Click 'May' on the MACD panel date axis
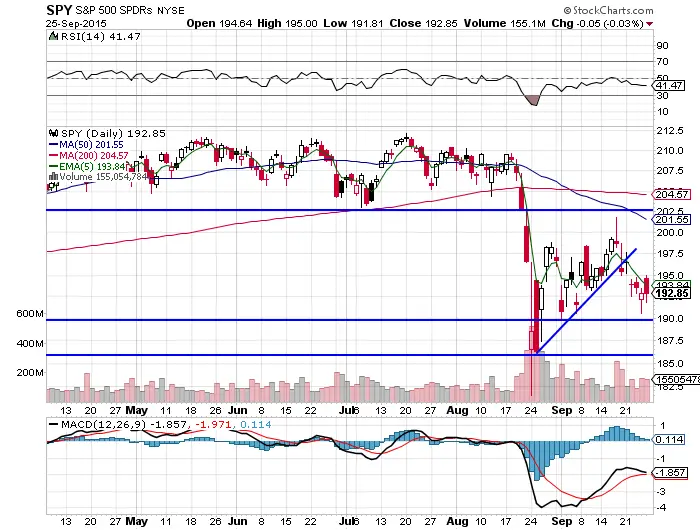Screen dimensions: 700x530 137,521
